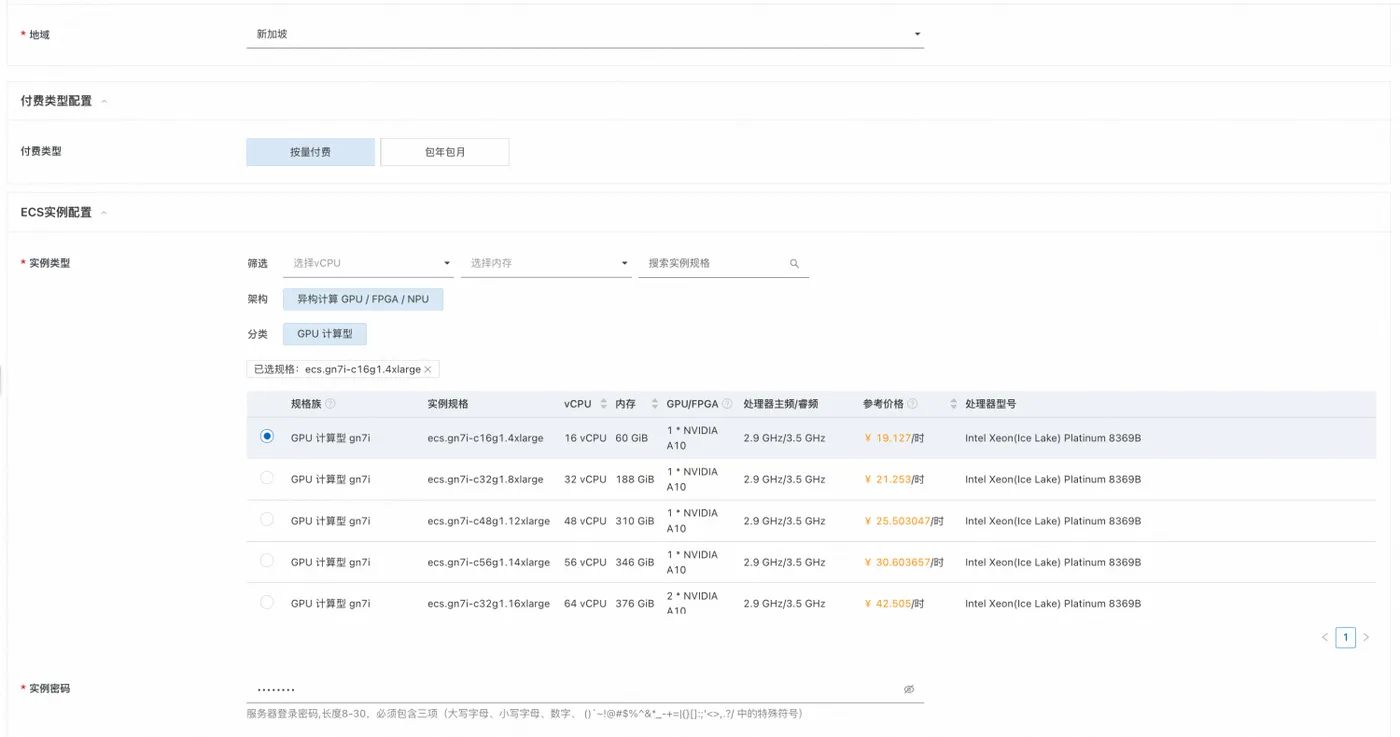1400x737 pixels.
Task: Open the 地域 region dropdown showing 新加坡
Action: tap(585, 34)
